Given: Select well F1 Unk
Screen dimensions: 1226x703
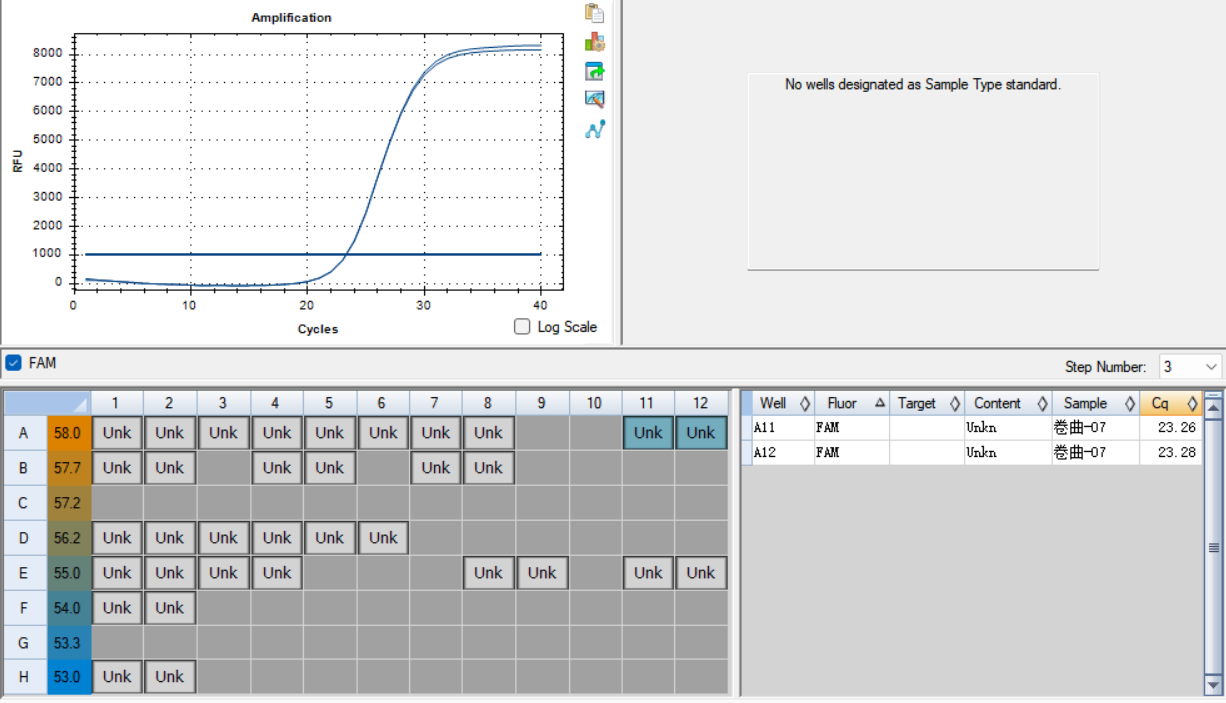Looking at the screenshot, I should pyautogui.click(x=116, y=607).
